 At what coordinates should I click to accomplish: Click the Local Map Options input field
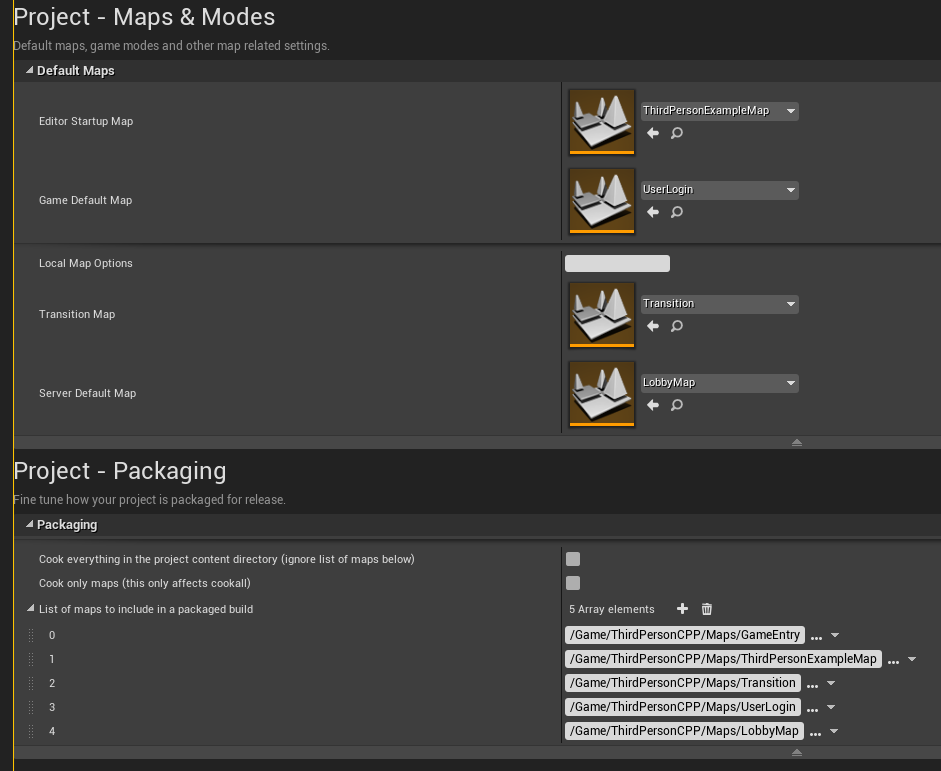[x=617, y=263]
